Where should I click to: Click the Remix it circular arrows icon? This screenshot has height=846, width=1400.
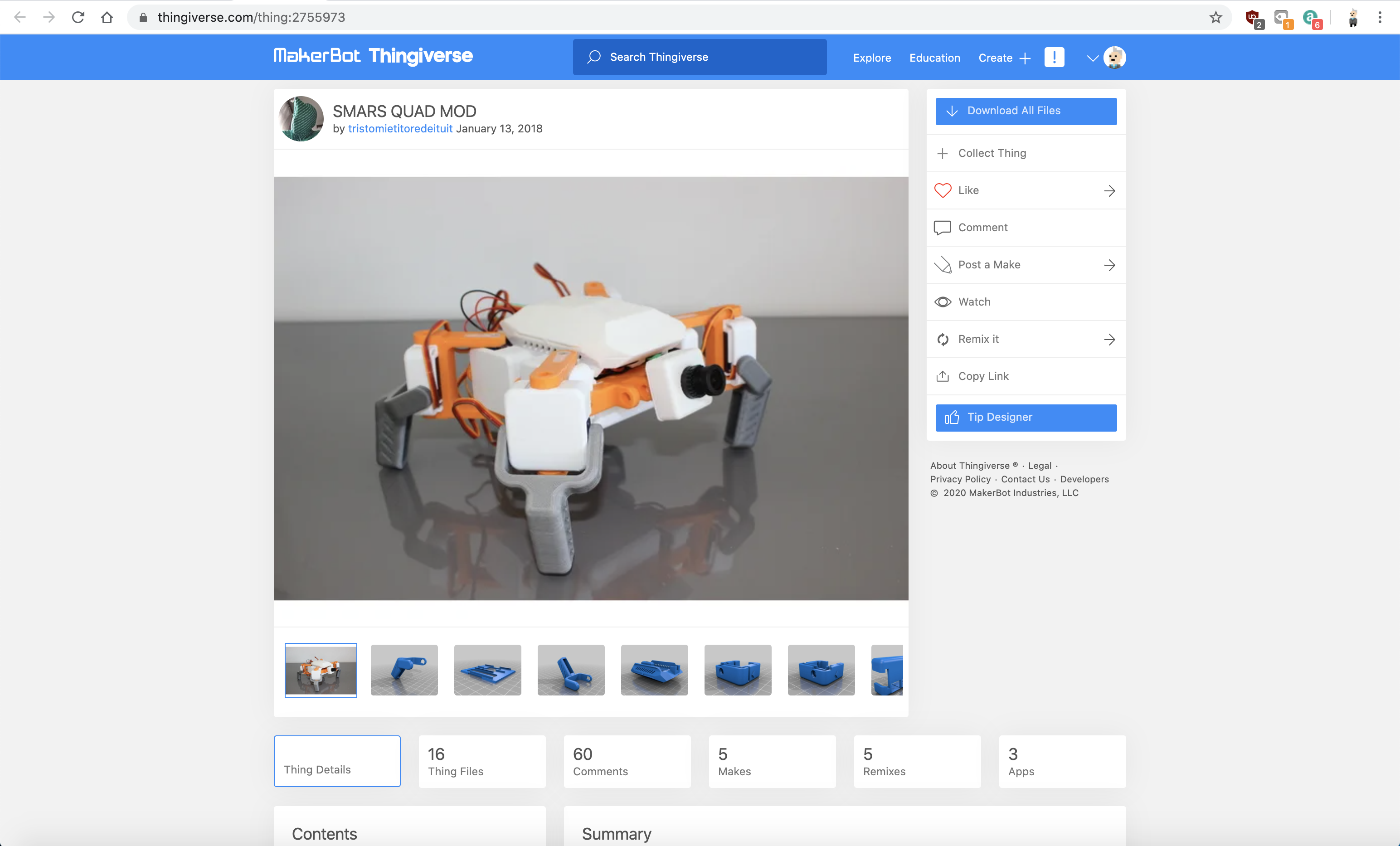(943, 339)
